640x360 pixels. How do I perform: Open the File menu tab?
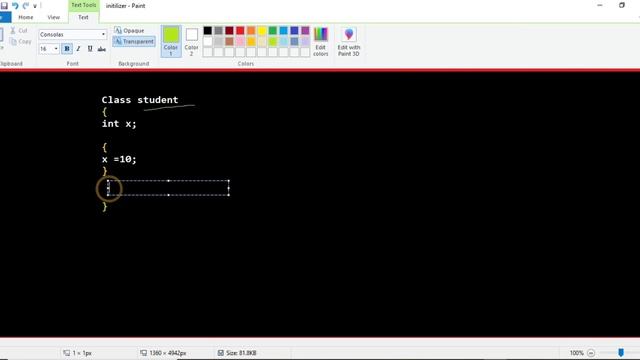point(5,17)
